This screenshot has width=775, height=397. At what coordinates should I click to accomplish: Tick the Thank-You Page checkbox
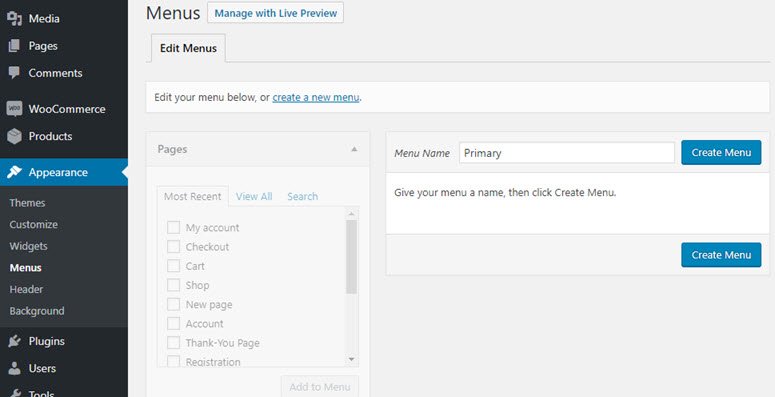173,343
